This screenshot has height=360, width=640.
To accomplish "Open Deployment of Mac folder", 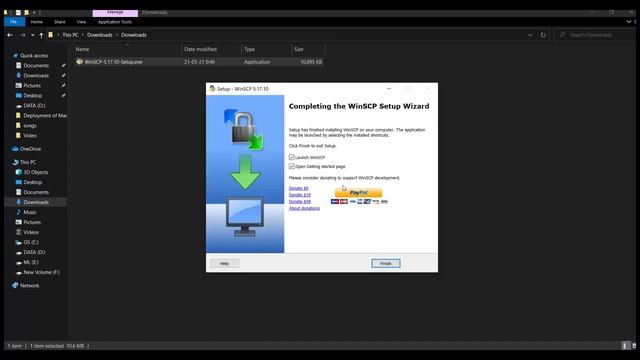I will pos(45,116).
